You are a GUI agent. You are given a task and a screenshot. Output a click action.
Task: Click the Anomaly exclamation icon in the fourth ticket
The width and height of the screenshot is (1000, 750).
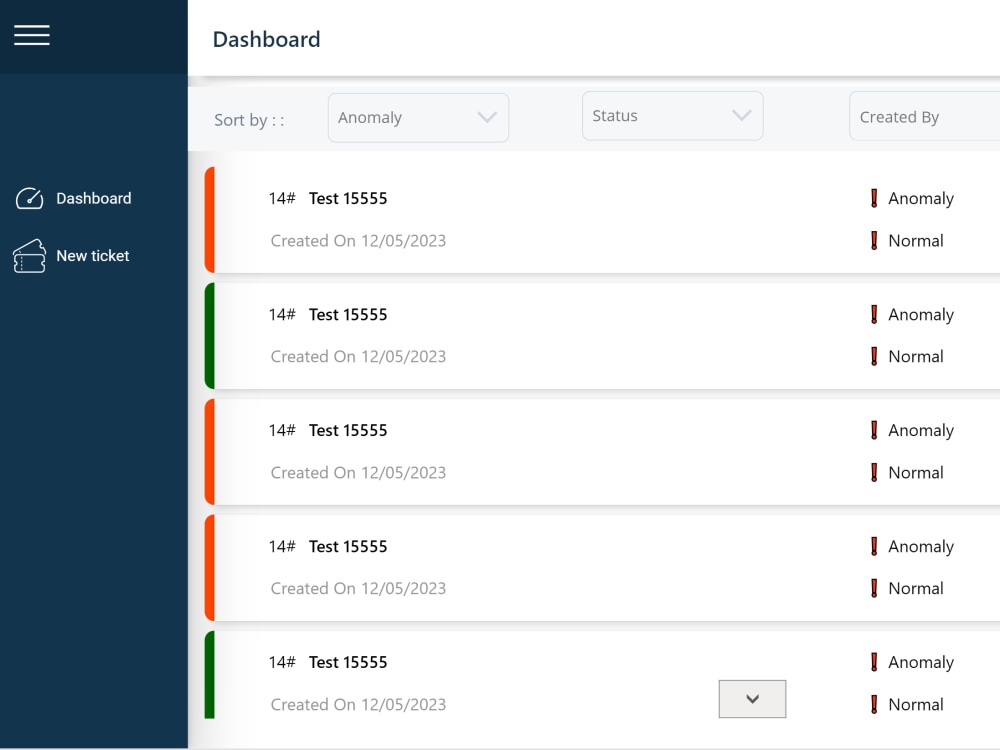874,547
